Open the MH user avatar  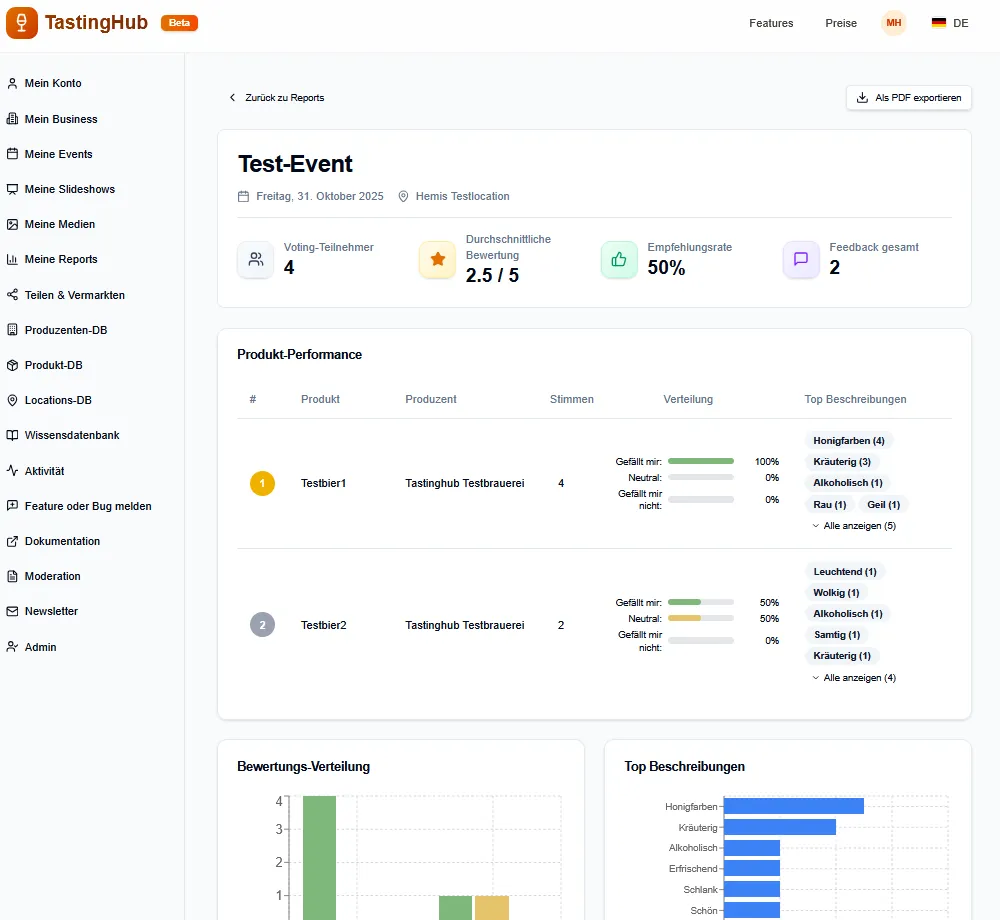(893, 23)
